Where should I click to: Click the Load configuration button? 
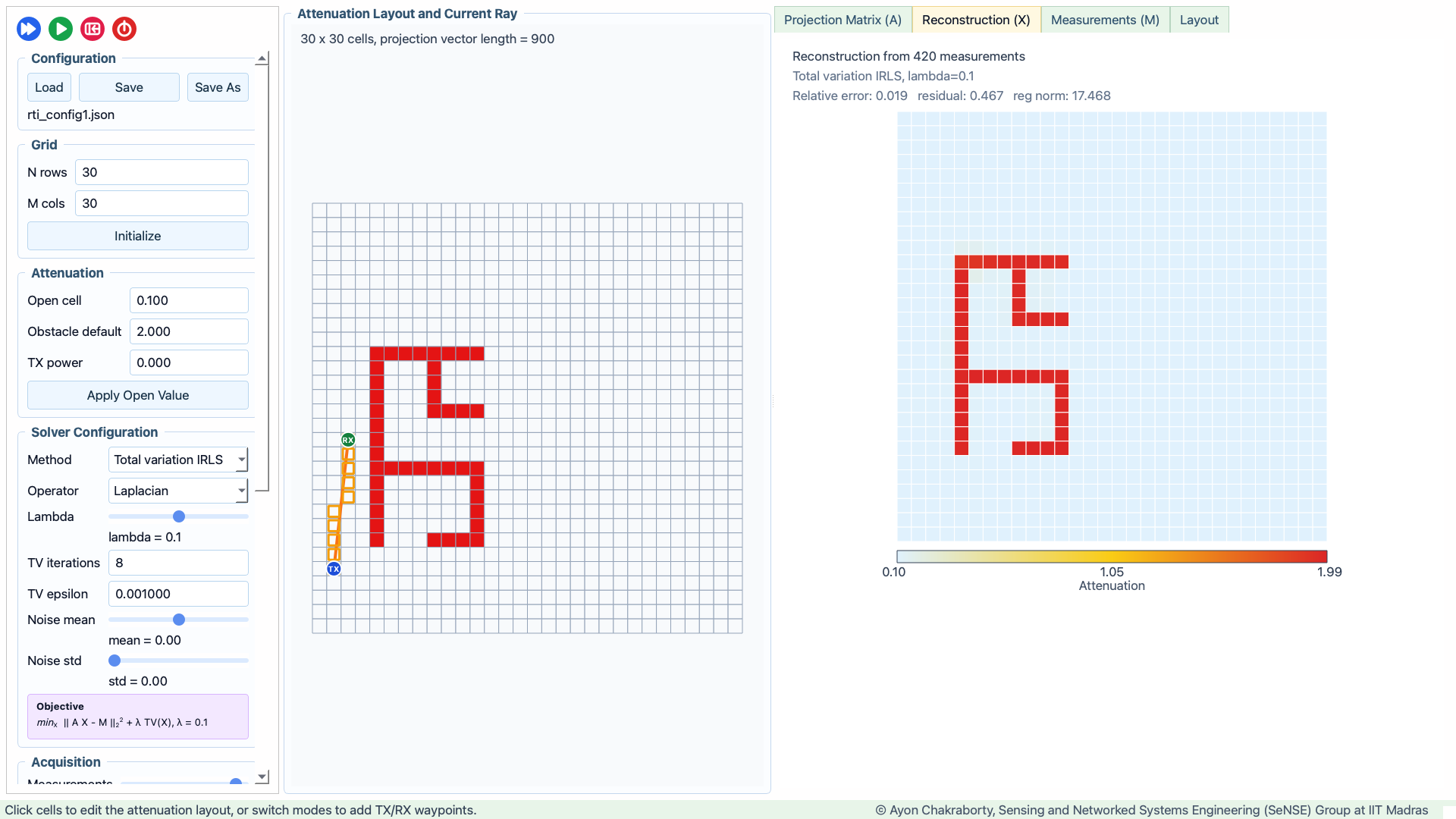(x=49, y=87)
